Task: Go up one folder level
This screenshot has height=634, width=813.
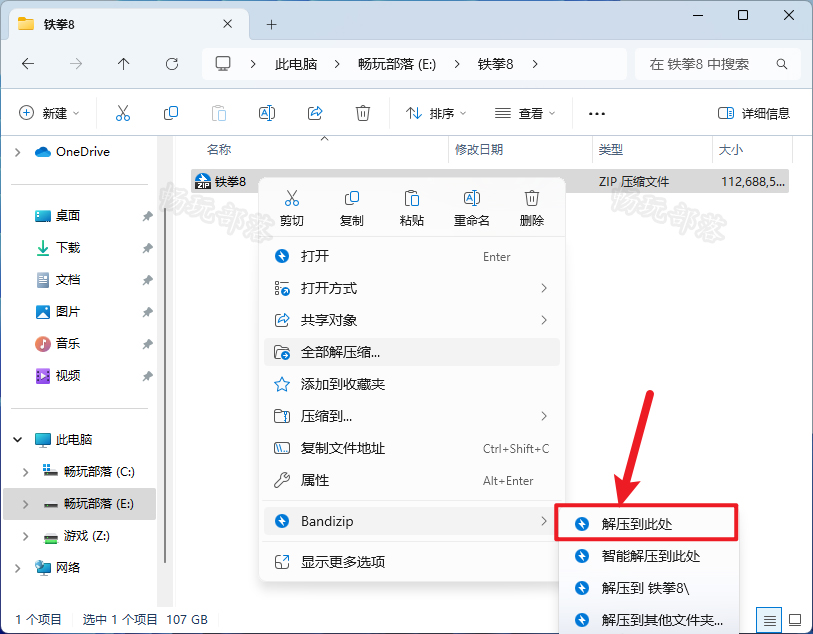Action: pos(123,64)
